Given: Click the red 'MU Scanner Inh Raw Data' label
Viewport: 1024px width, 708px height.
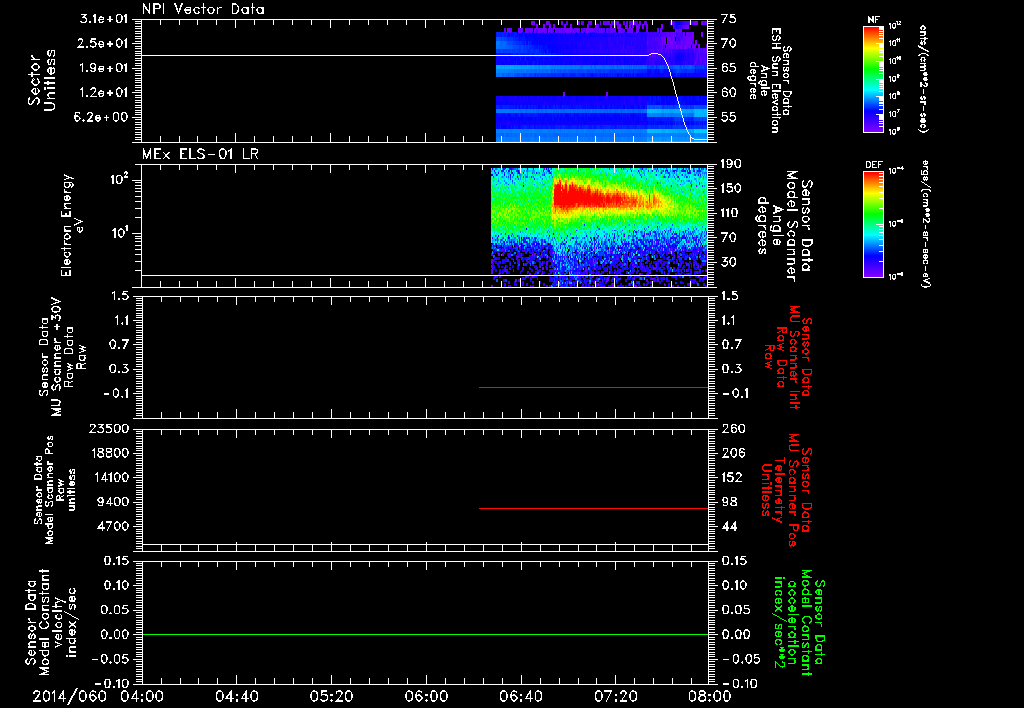Looking at the screenshot, I should click(x=788, y=357).
